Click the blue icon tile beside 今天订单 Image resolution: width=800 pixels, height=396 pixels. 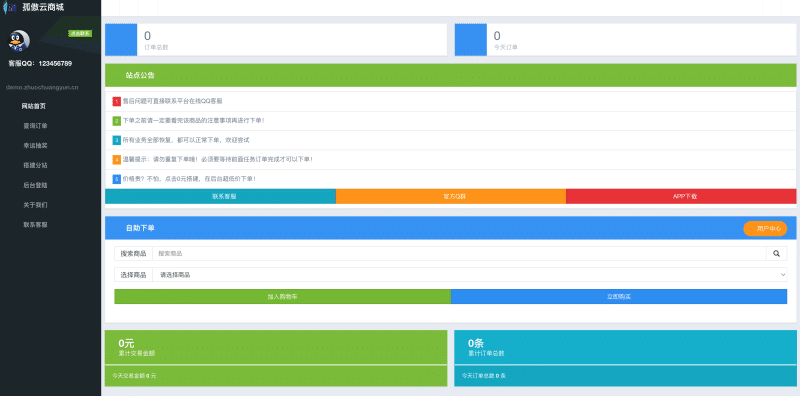[470, 40]
